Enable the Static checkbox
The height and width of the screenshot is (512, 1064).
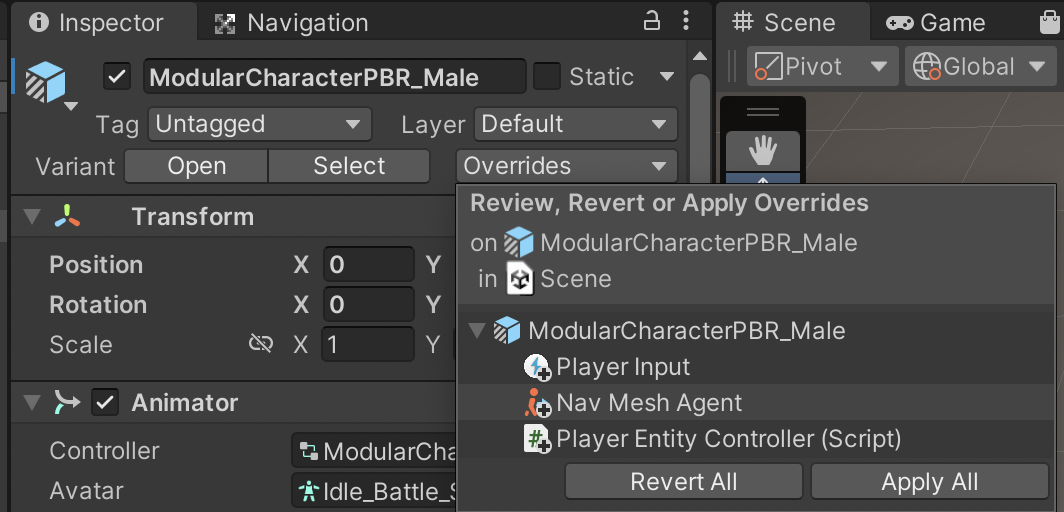pyautogui.click(x=547, y=76)
